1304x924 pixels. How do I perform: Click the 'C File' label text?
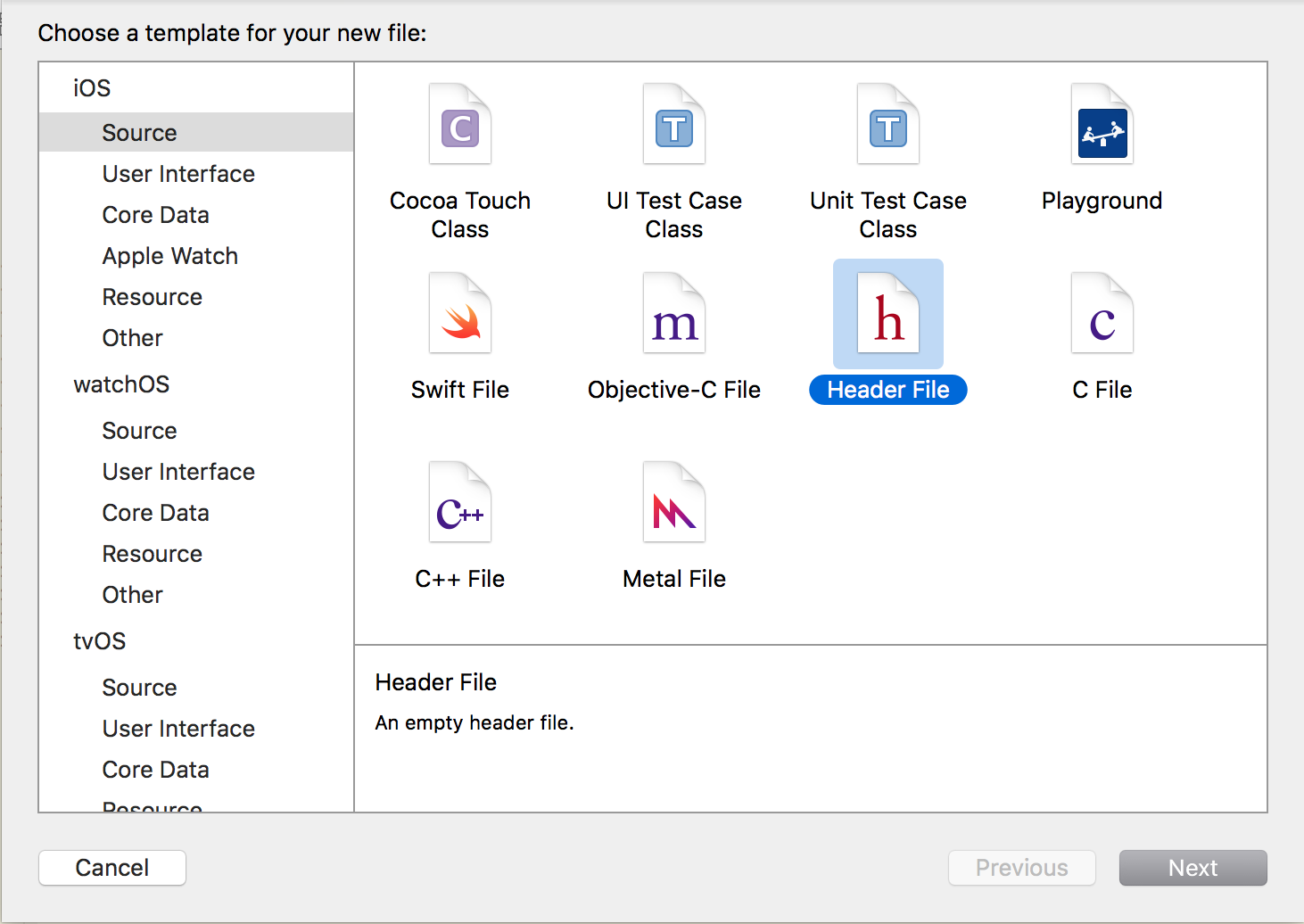[1102, 390]
